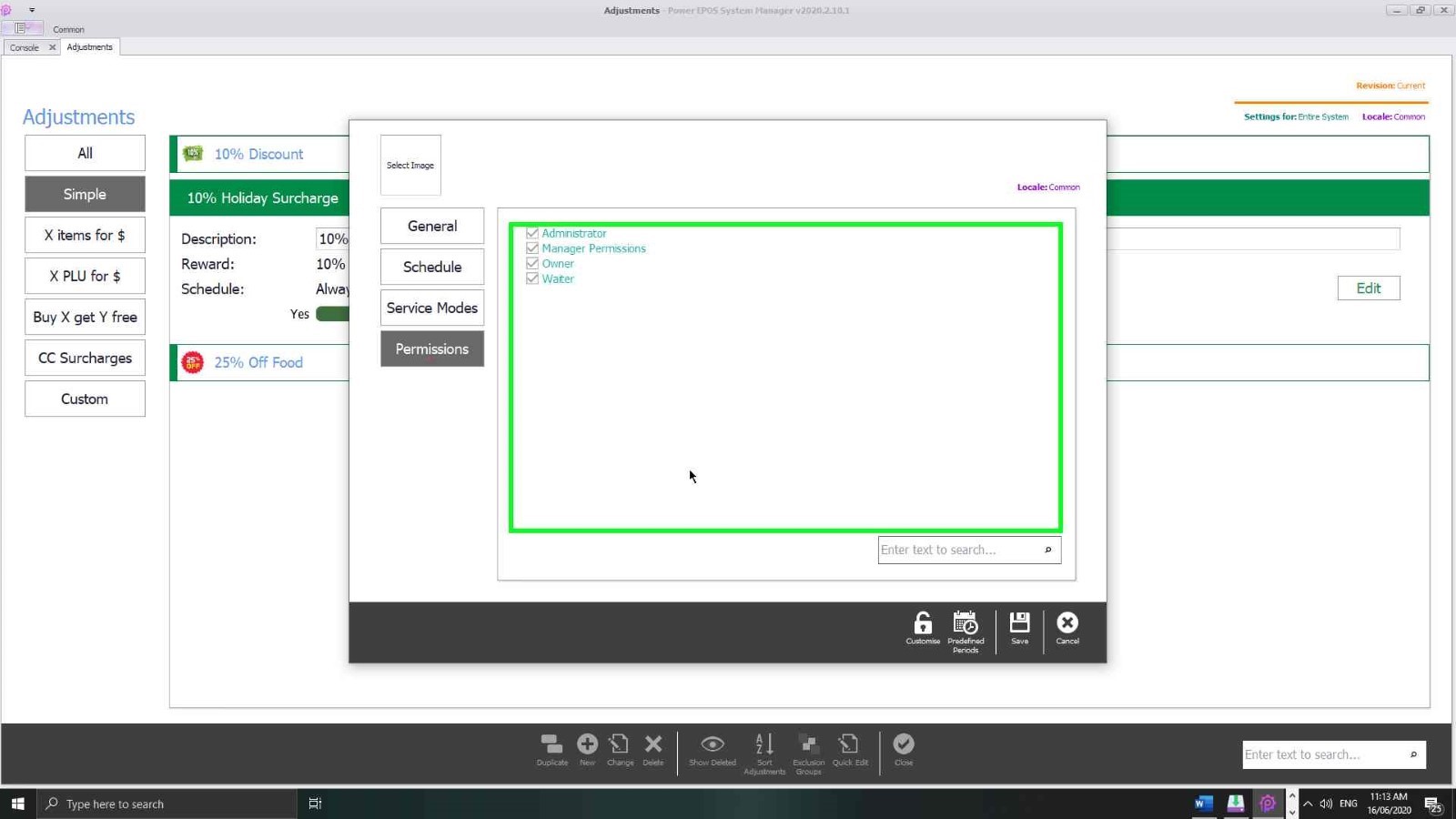Open the quick access dropdown arrow in title bar
Viewport: 1456px width, 819px height.
pyautogui.click(x=32, y=10)
